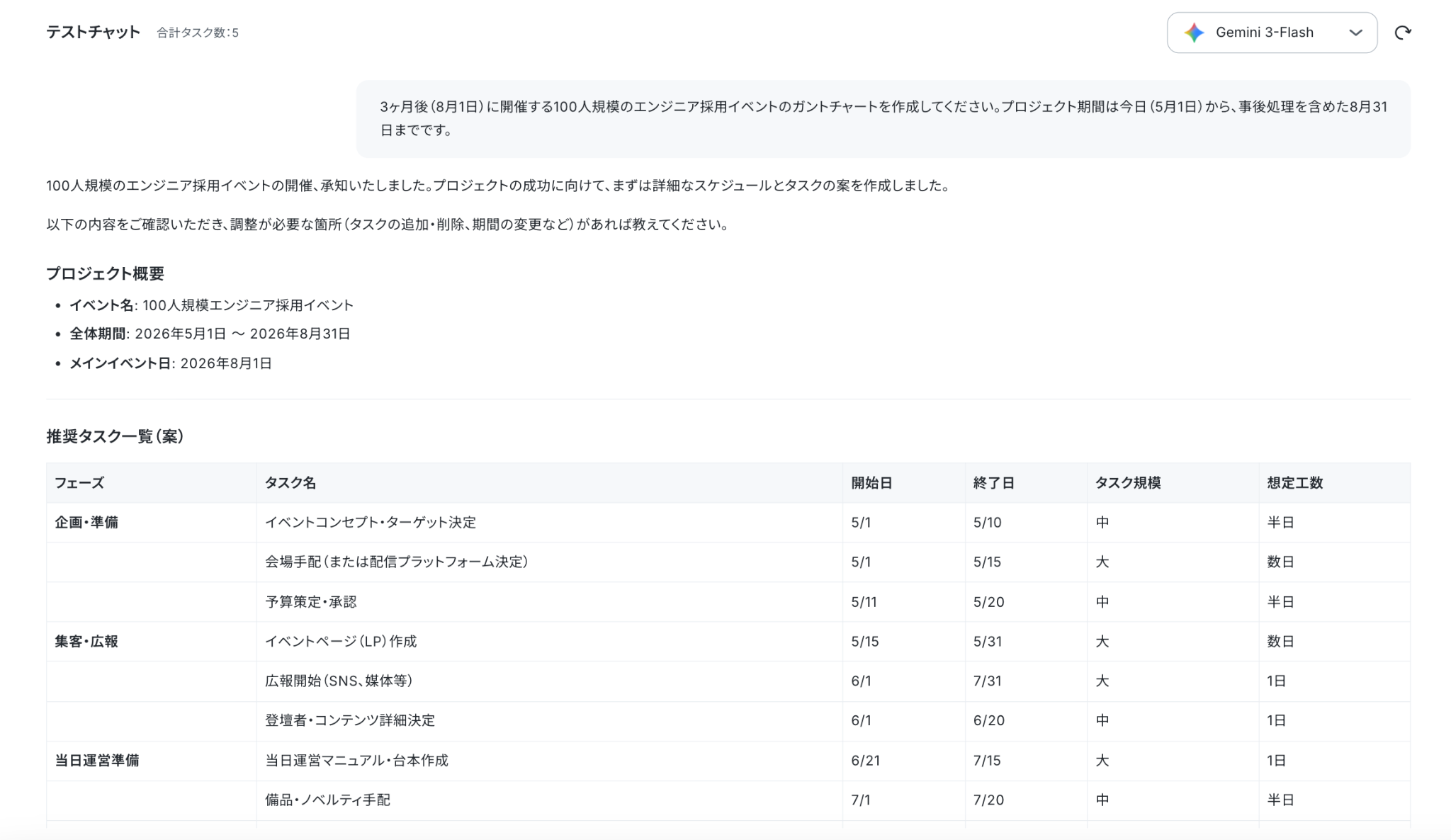Screen dimensions: 1451x840
Task: Click start date "6/1" in the 登壇者 row
Action: 862,721
